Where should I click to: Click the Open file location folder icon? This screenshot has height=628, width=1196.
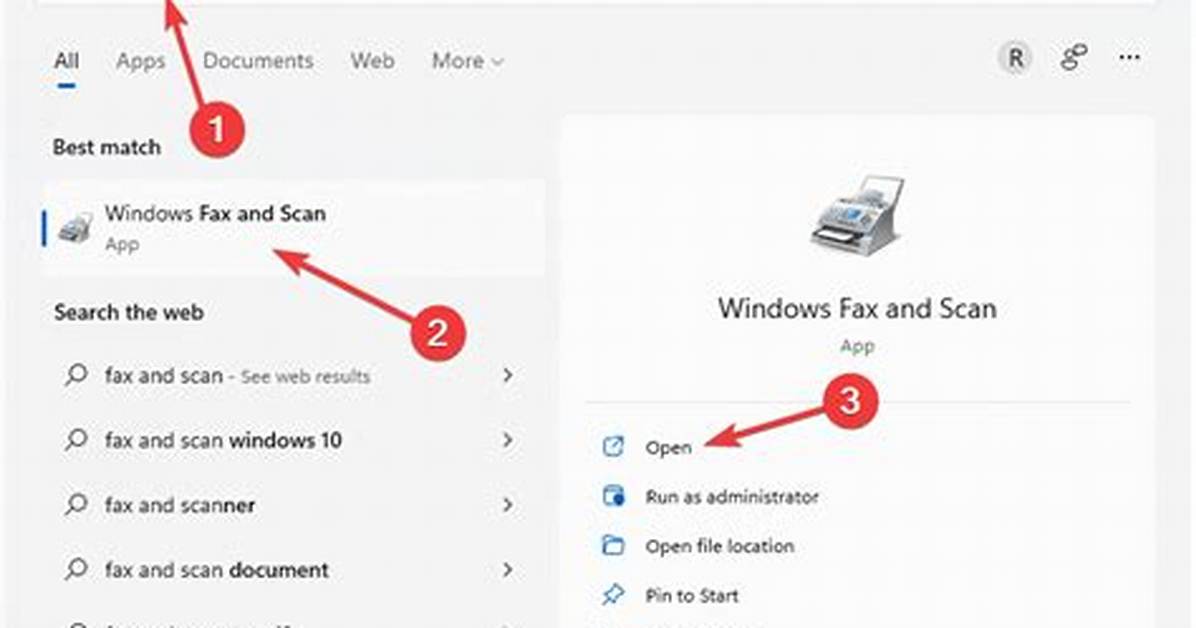(x=613, y=546)
